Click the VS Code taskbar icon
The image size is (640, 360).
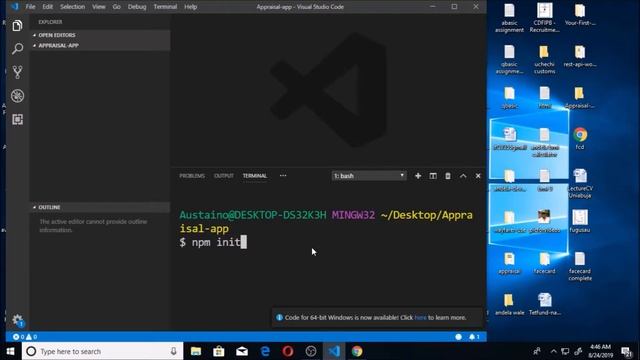click(x=334, y=351)
